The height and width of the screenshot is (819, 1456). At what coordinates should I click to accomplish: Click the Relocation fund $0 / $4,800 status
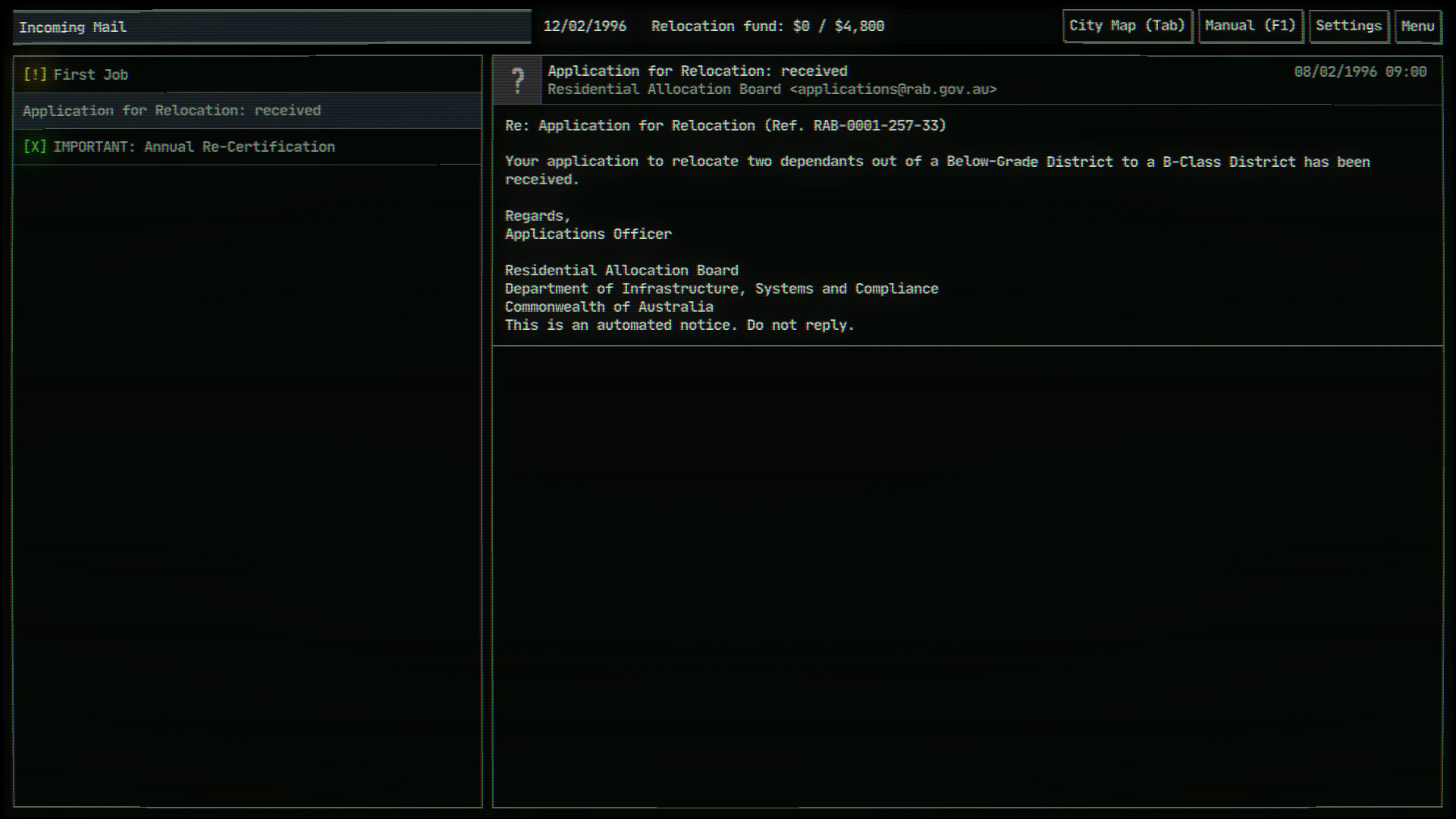tap(767, 27)
